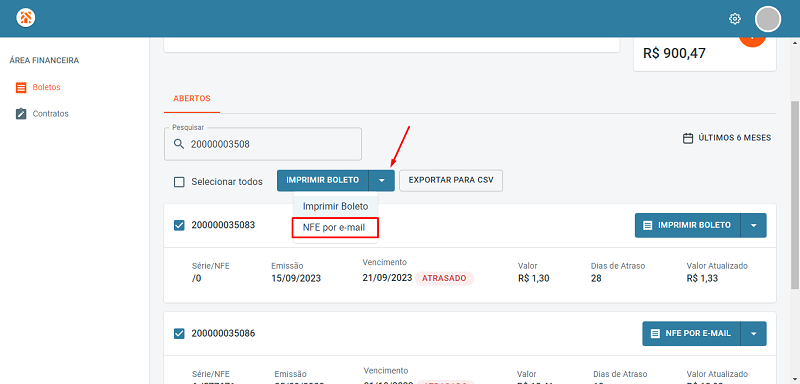Open Contratos in the sidebar
The image size is (800, 384).
51,114
